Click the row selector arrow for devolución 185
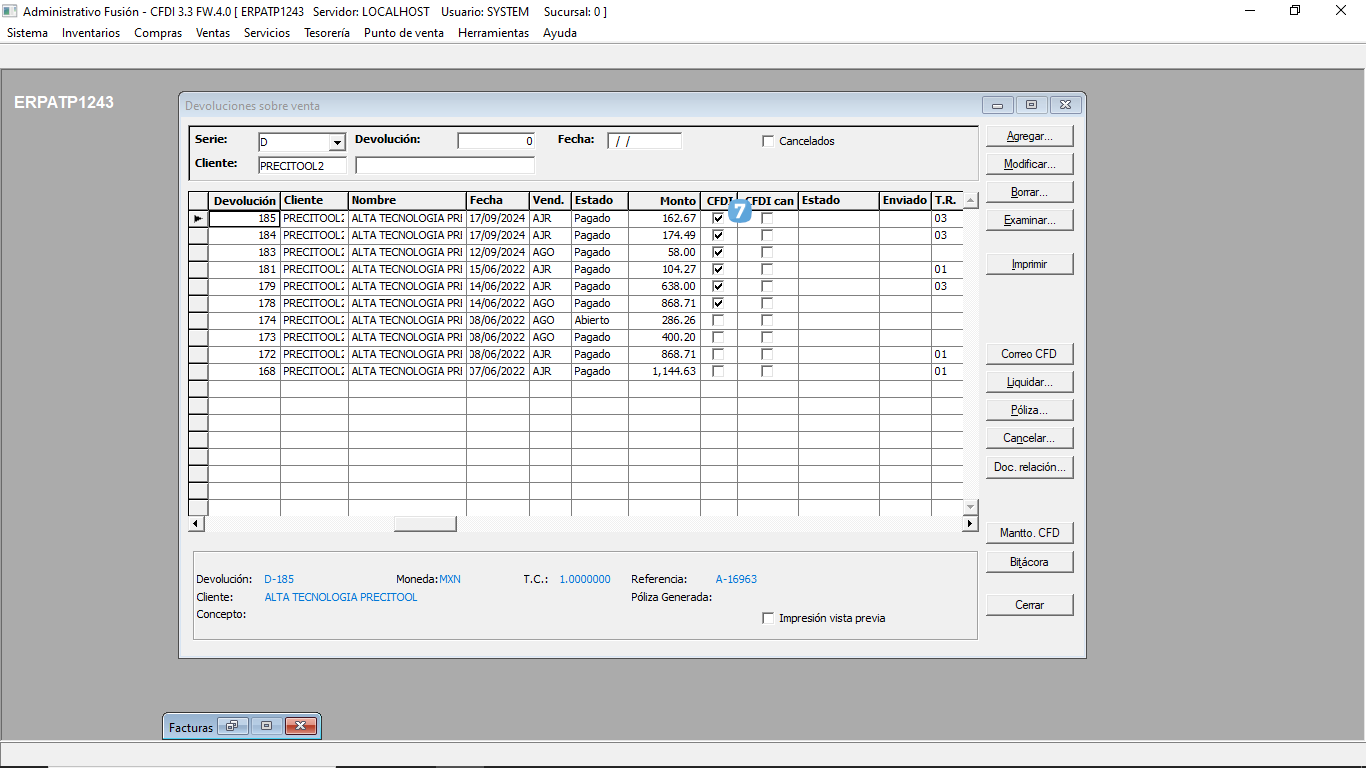The height and width of the screenshot is (768, 1366). [x=198, y=218]
